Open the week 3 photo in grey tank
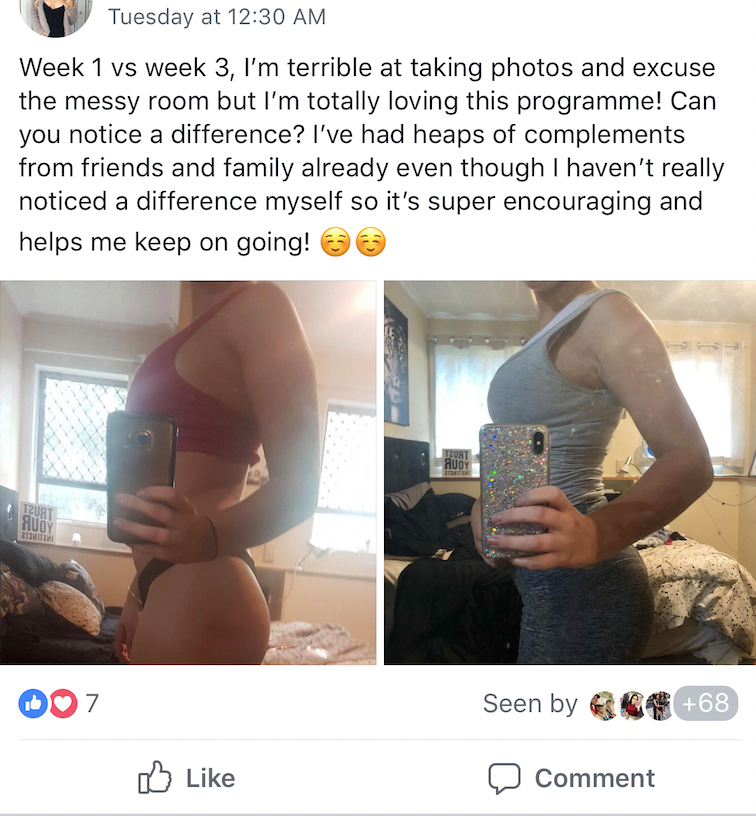The width and height of the screenshot is (756, 816). point(570,473)
